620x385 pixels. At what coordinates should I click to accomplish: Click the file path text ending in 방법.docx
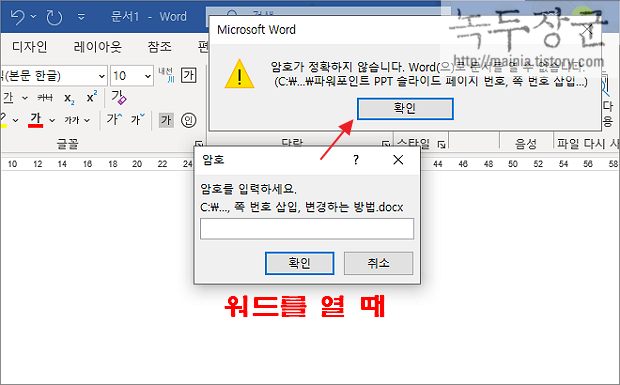pyautogui.click(x=302, y=207)
